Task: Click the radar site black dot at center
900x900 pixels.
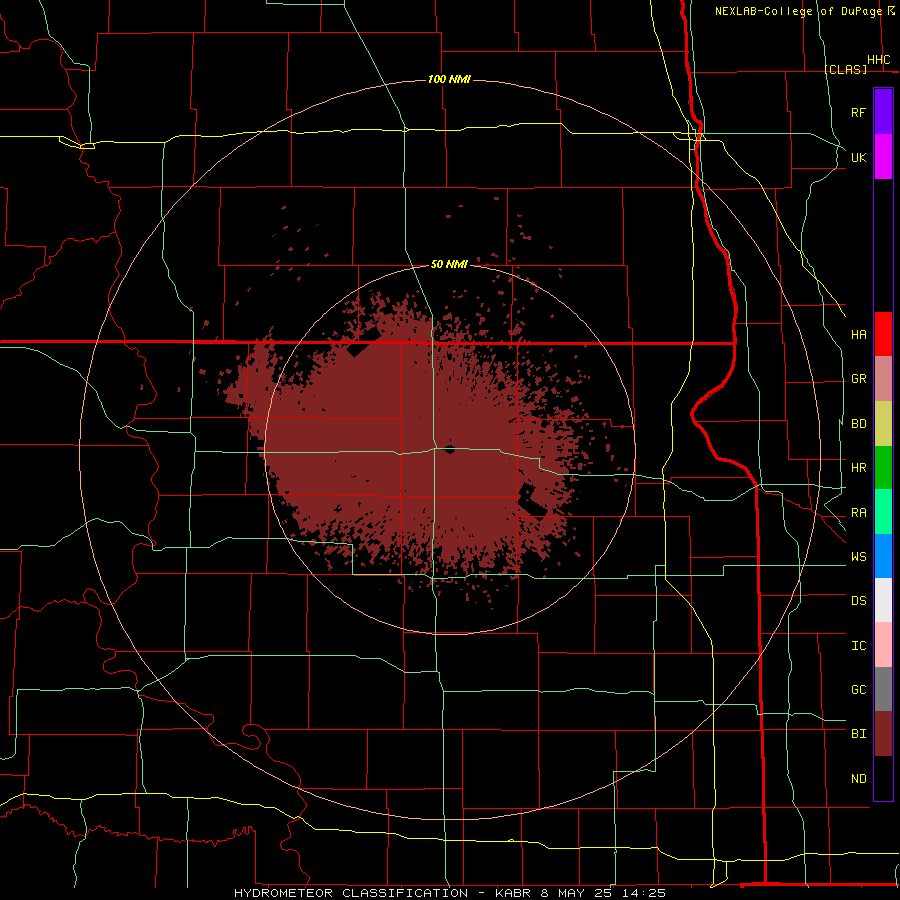Action: [449, 449]
